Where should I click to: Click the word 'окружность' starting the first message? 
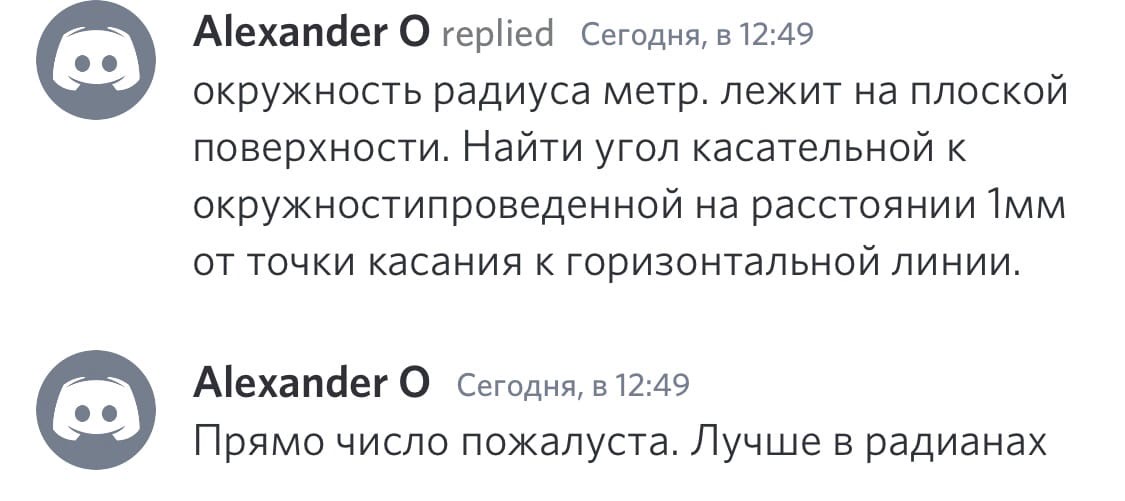[x=309, y=93]
